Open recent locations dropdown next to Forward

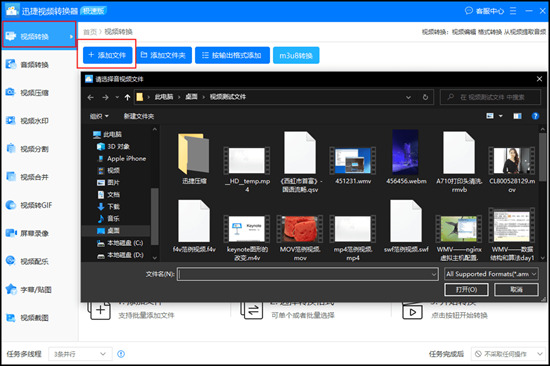[117, 97]
